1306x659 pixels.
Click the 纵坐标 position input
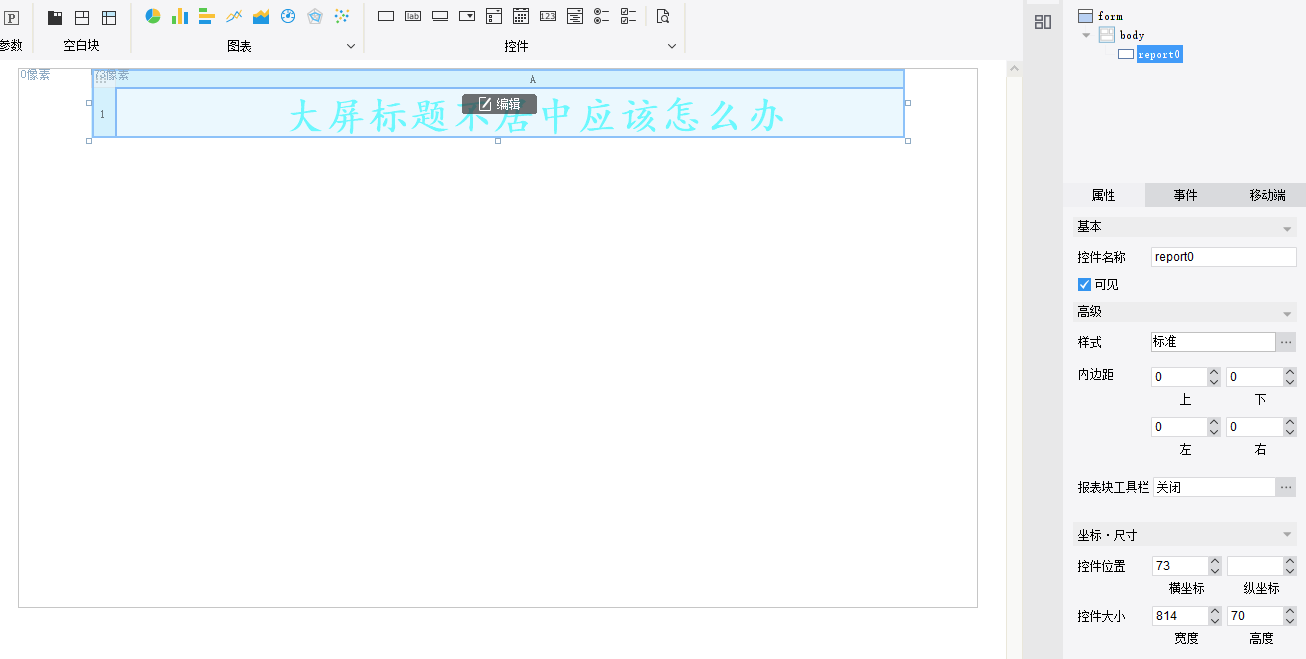point(1255,566)
